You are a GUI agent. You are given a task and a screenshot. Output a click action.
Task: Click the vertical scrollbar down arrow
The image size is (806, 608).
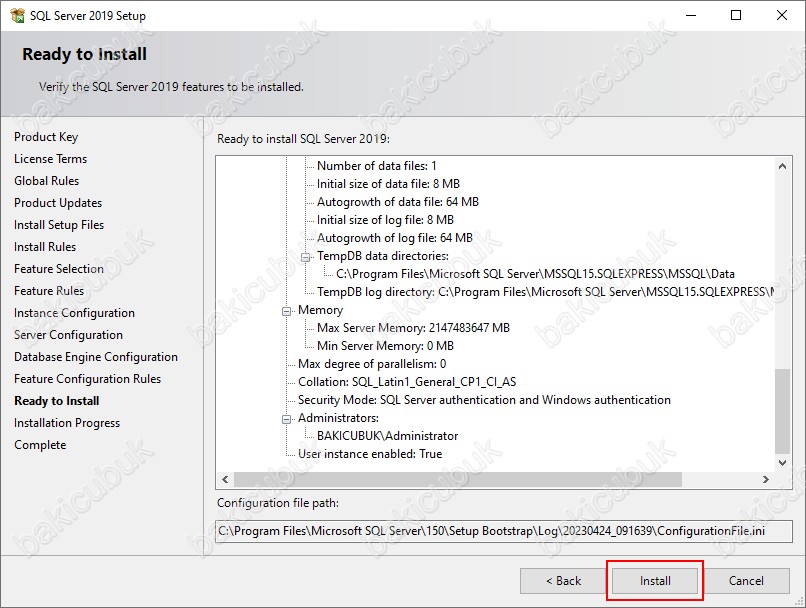[782, 463]
